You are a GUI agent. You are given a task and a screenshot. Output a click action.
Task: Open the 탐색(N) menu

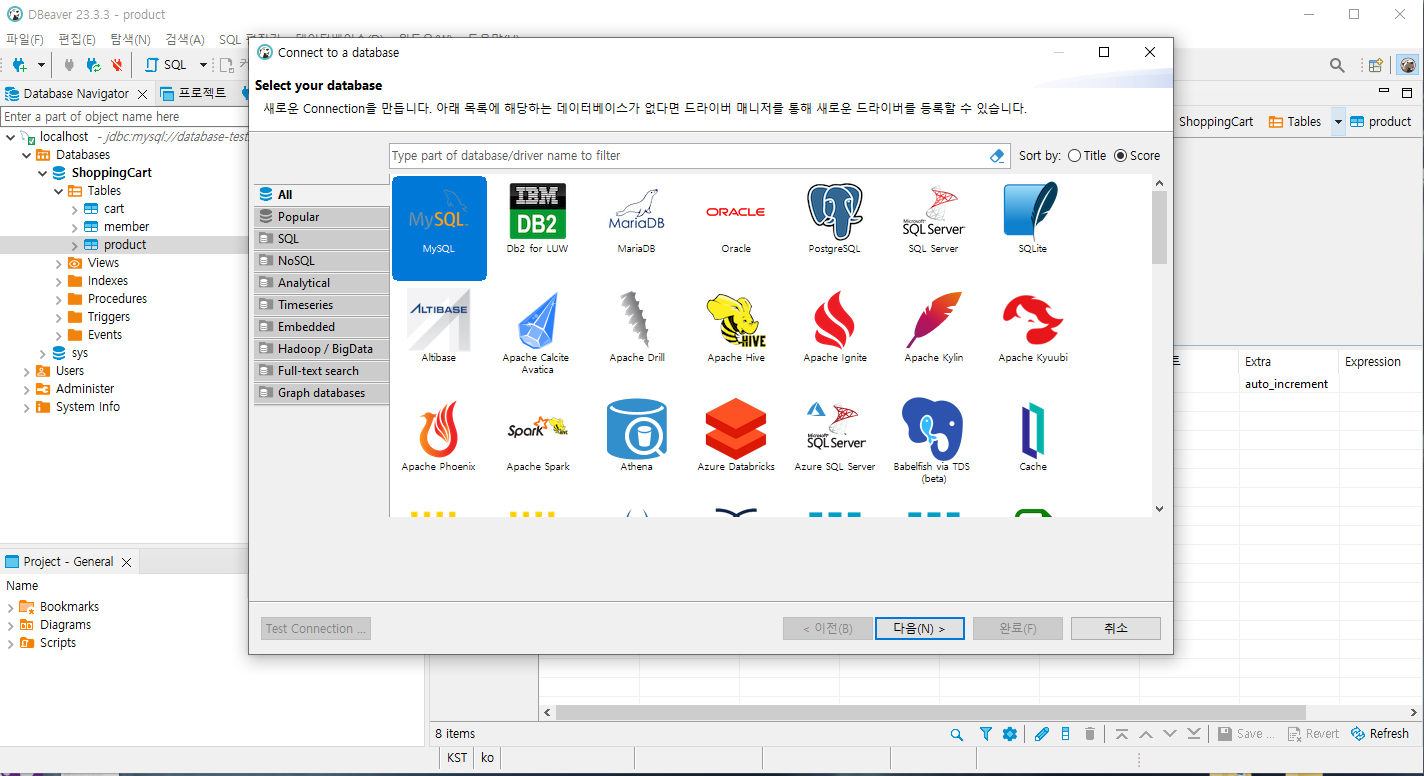point(130,39)
